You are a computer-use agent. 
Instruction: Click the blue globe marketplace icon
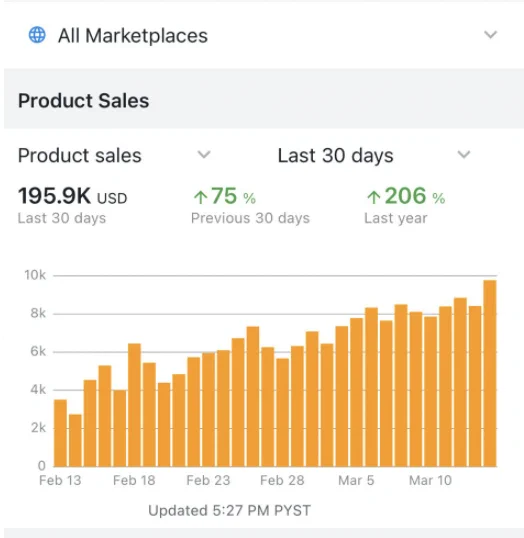[x=37, y=35]
